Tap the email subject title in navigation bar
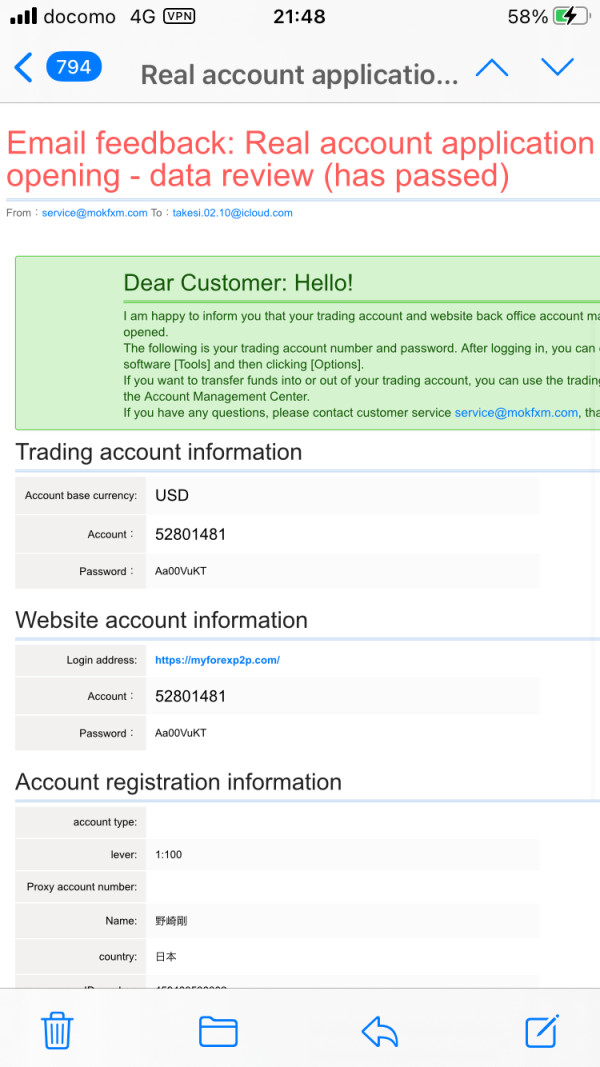 (299, 75)
